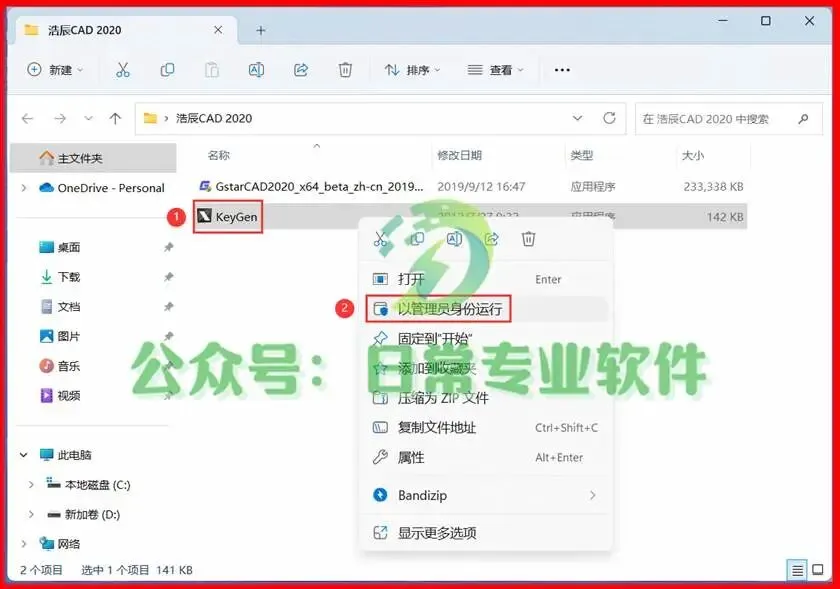Open the Bandizip submenu
This screenshot has width=840, height=589.
[x=486, y=495]
